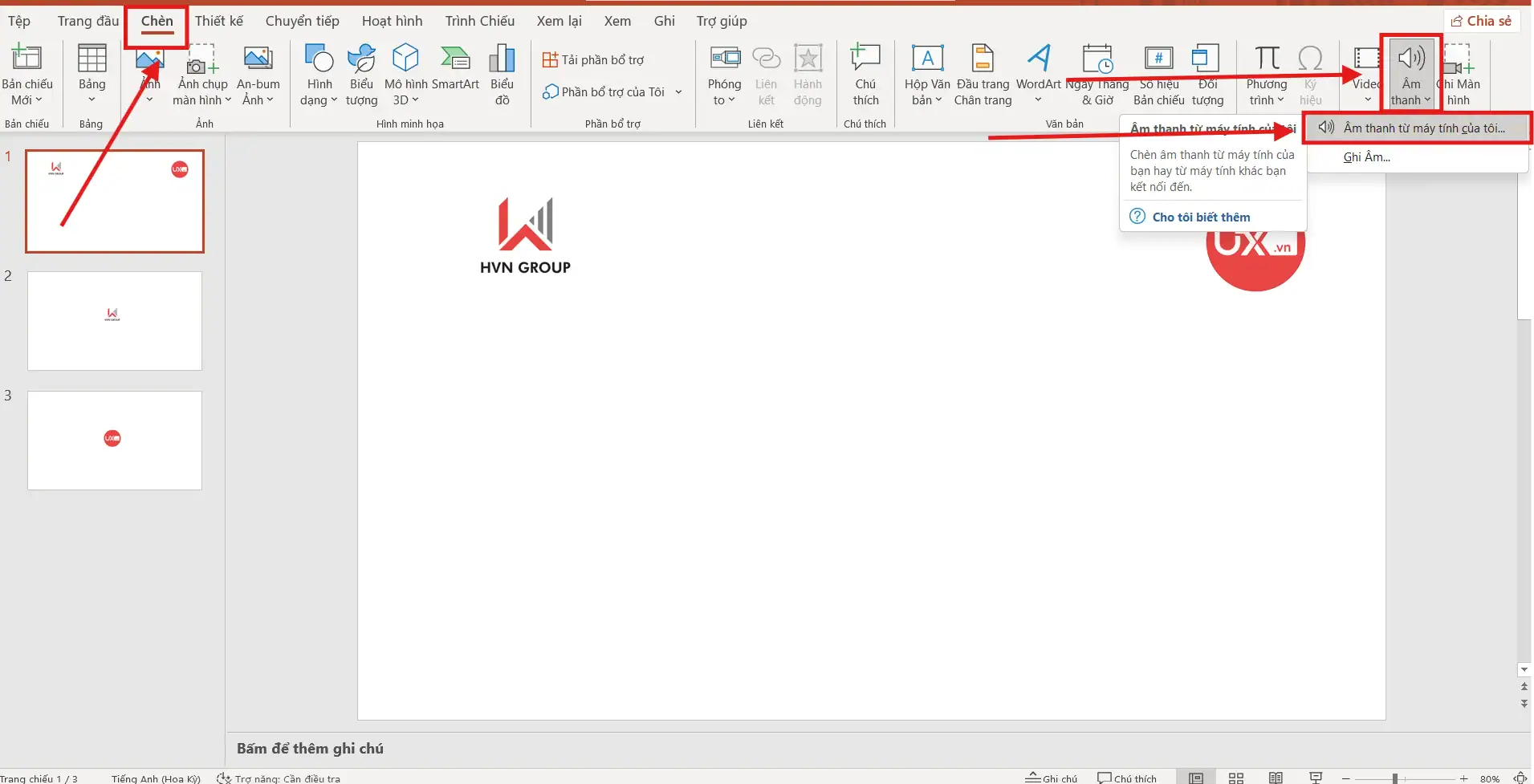Insert Ngày Tháng & Giờ date time

(1097, 75)
